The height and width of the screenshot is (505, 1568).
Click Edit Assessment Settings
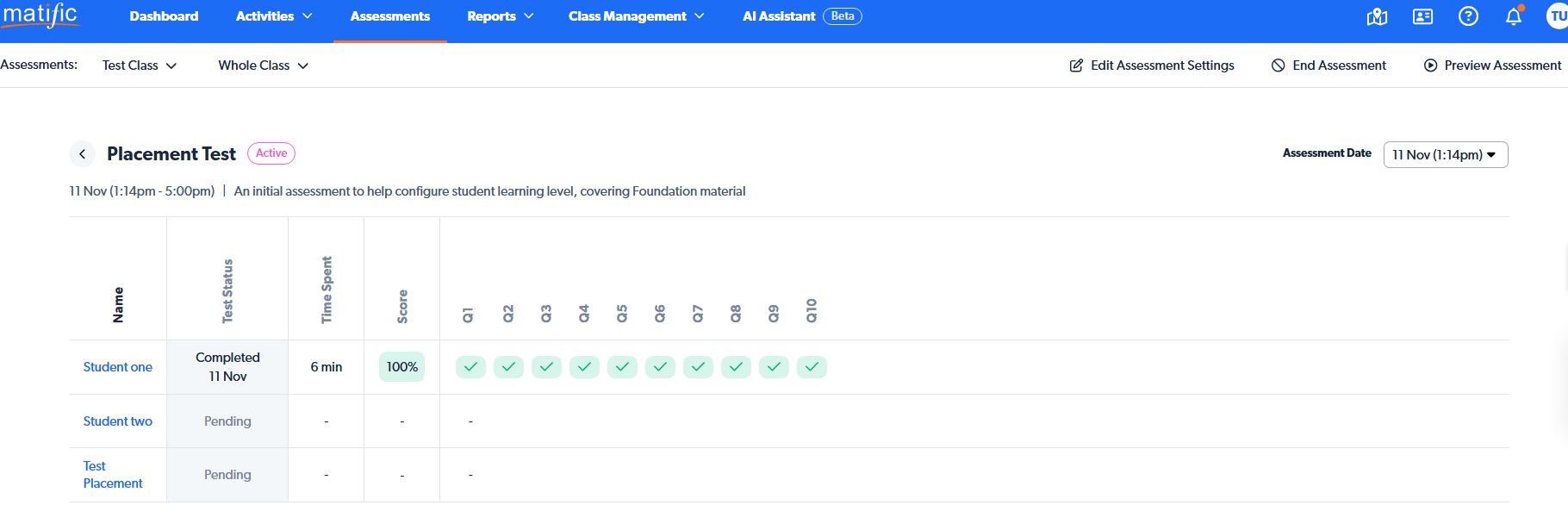point(1152,65)
